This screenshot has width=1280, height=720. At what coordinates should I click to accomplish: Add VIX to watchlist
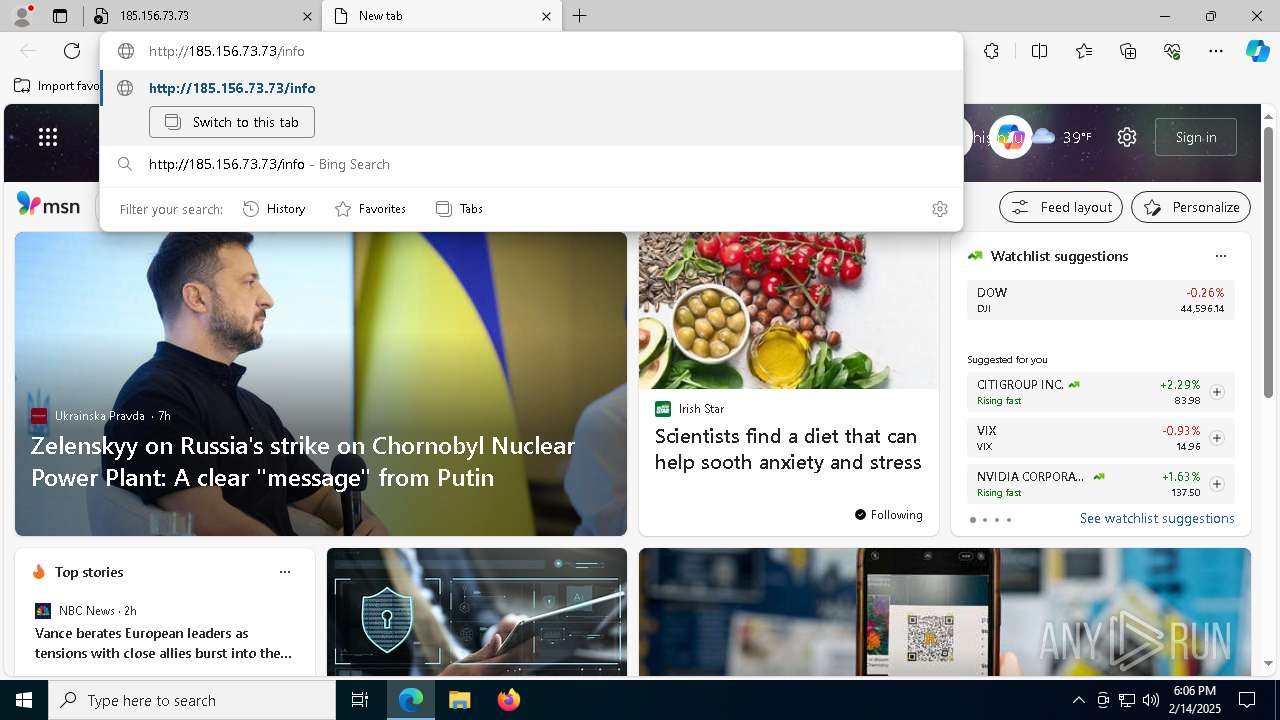pyautogui.click(x=1217, y=438)
